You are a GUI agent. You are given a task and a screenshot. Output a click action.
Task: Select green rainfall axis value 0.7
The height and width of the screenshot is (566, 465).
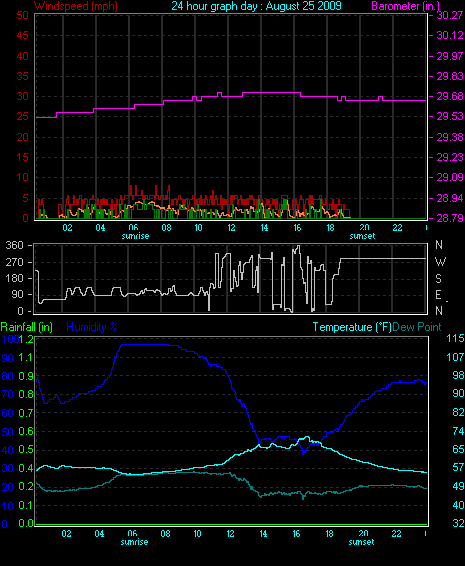(26, 413)
